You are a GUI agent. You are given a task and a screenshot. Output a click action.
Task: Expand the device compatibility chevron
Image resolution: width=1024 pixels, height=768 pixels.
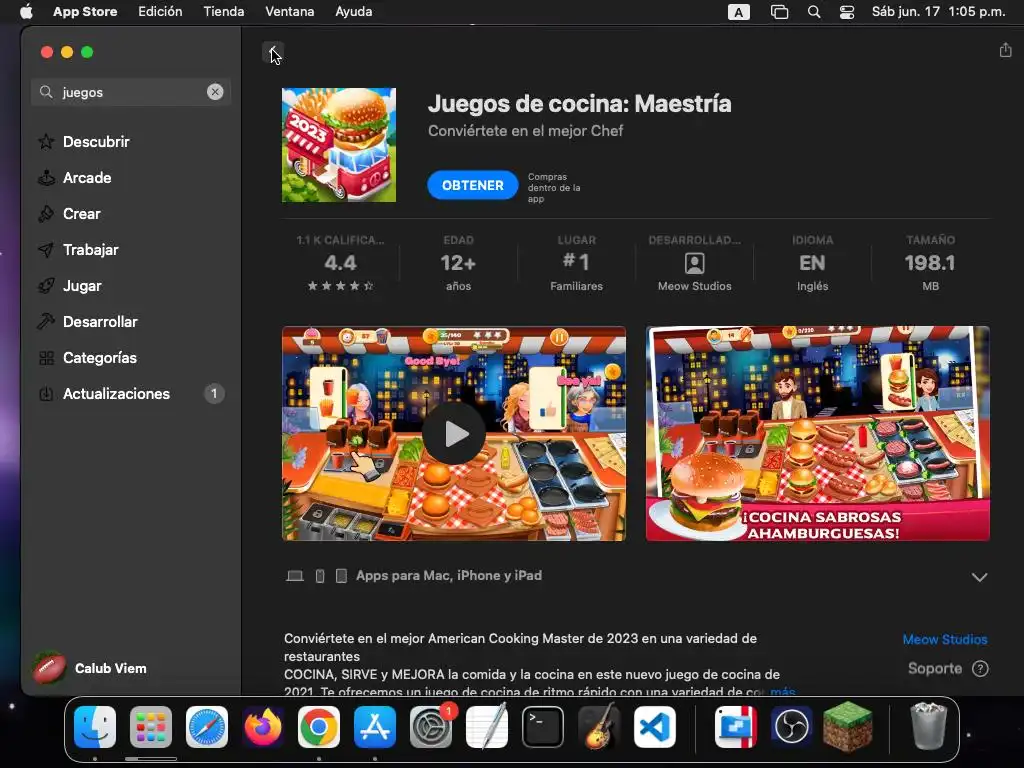point(979,577)
